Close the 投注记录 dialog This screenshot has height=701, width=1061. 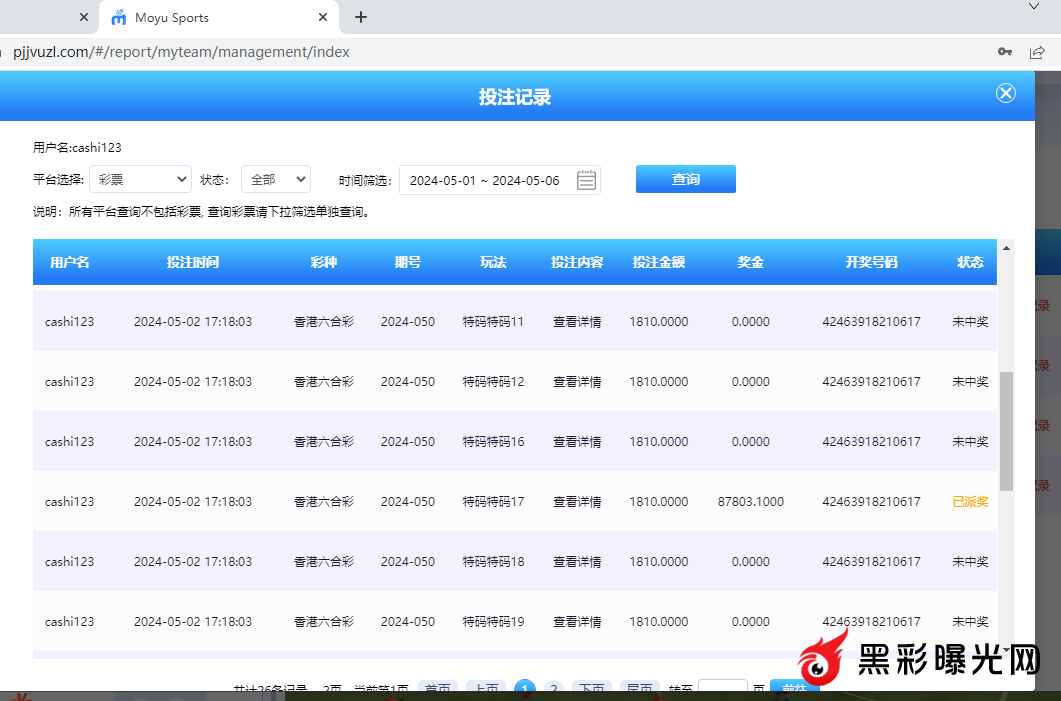tap(1005, 93)
